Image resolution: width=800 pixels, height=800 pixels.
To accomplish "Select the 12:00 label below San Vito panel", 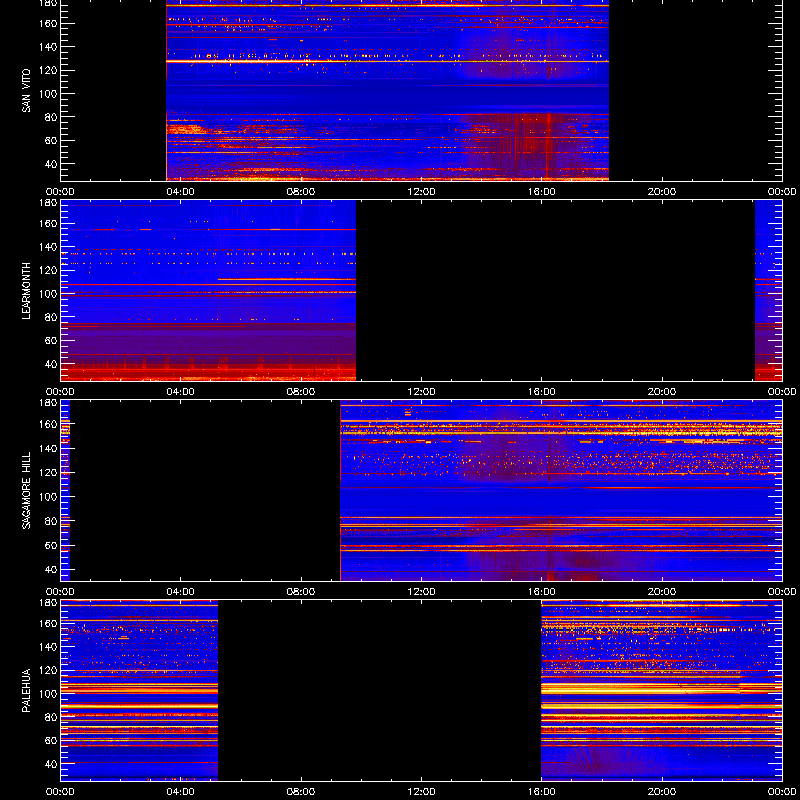I will 421,192.
